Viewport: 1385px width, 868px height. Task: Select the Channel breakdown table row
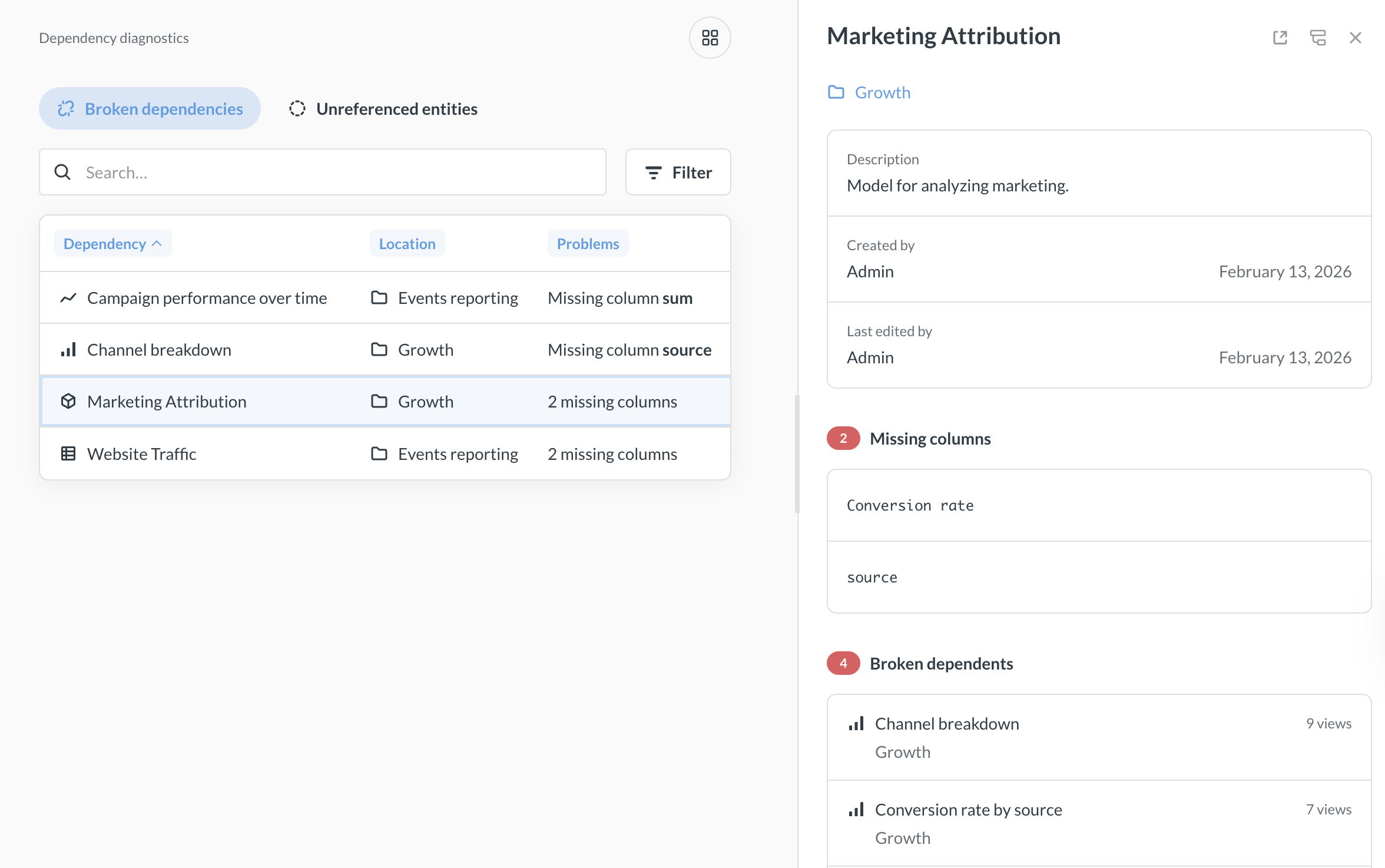[385, 350]
